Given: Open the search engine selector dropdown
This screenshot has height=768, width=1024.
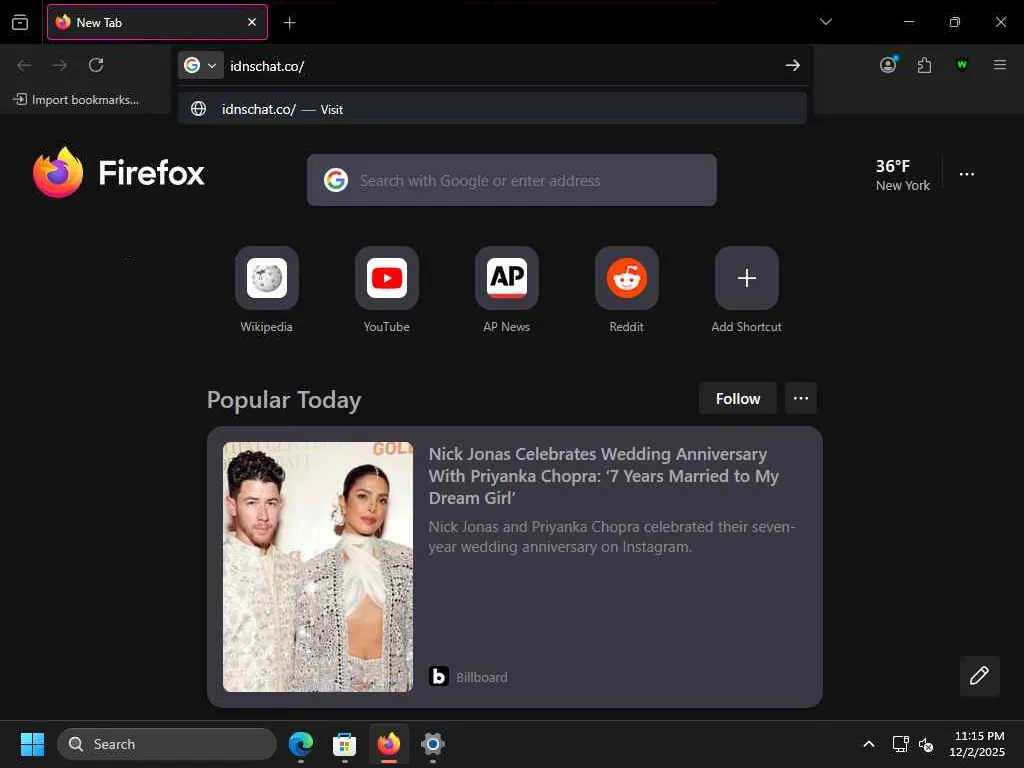Looking at the screenshot, I should (200, 65).
